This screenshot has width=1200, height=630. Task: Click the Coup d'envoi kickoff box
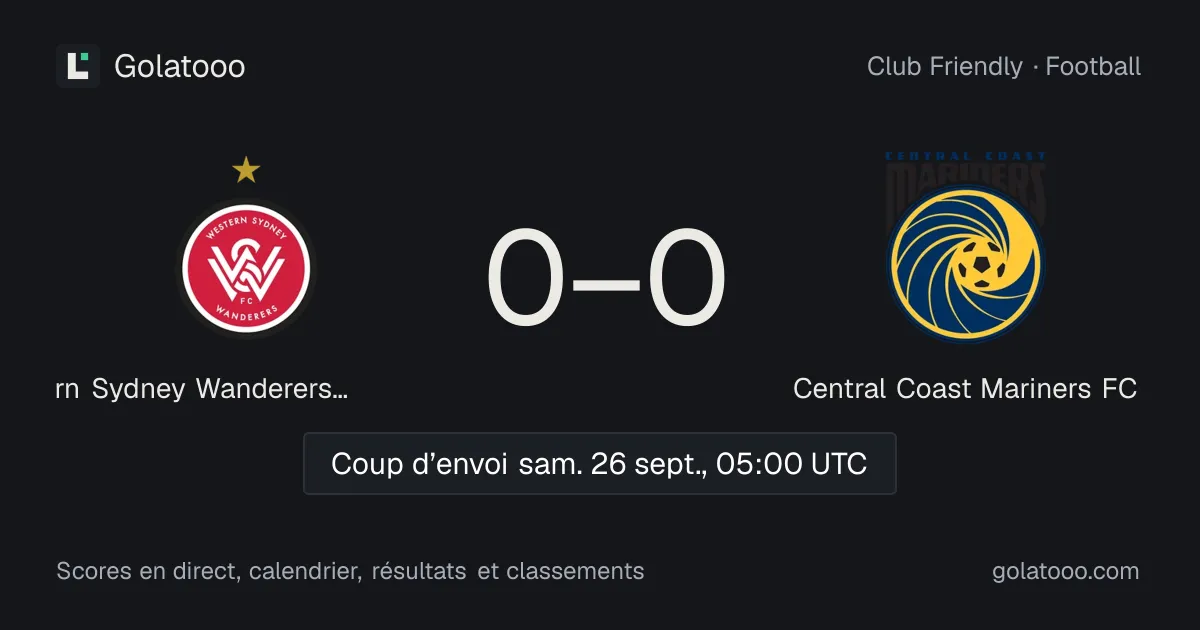point(600,464)
